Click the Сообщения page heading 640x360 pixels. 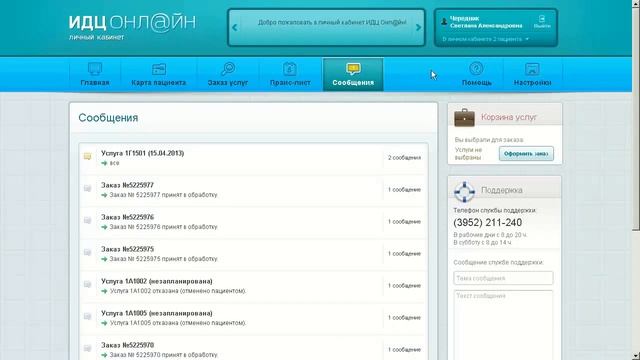tap(108, 118)
